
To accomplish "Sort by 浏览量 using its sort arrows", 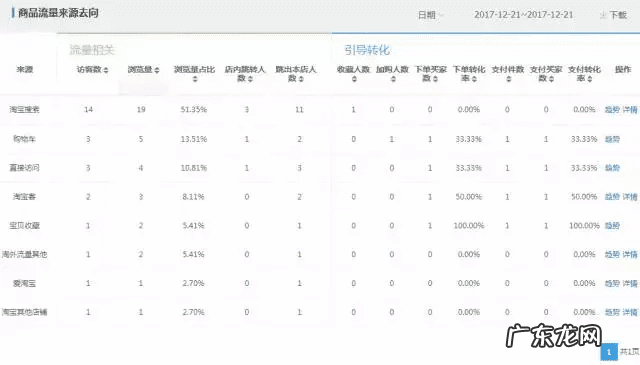I will pyautogui.click(x=157, y=70).
